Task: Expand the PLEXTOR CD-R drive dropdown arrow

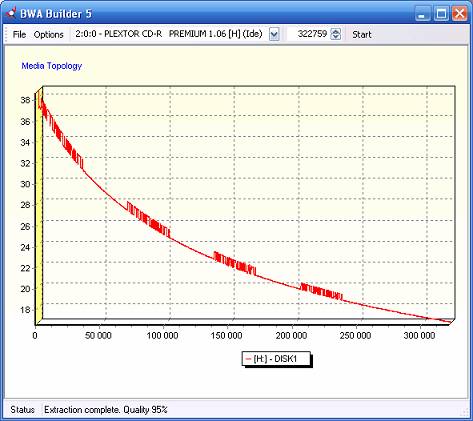Action: [x=274, y=34]
